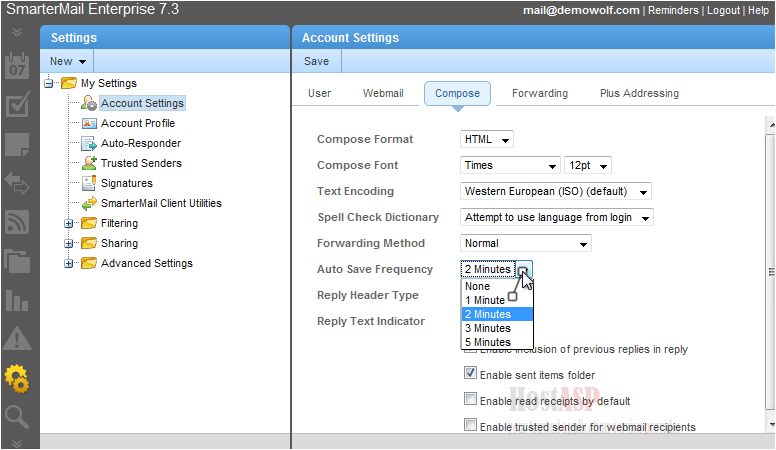The image size is (776, 450).
Task: Choose 5 Minutes auto save option
Action: 497,342
